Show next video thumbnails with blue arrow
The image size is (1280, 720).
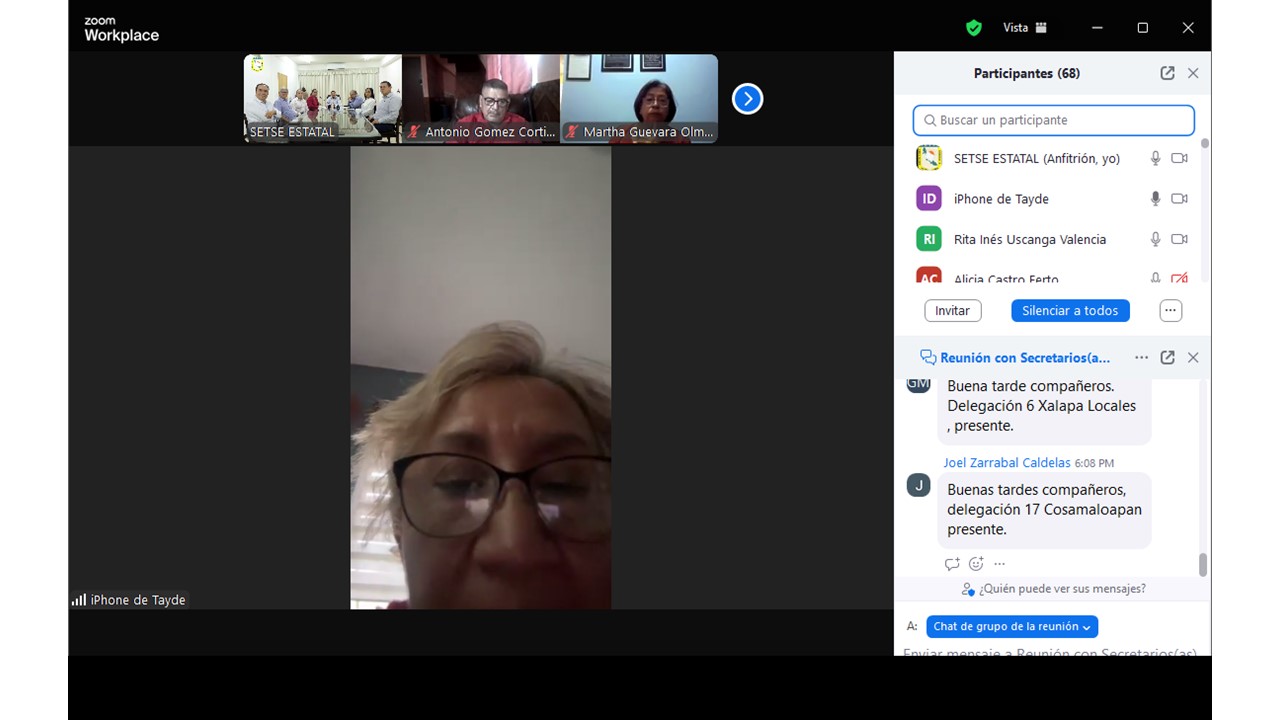(747, 99)
